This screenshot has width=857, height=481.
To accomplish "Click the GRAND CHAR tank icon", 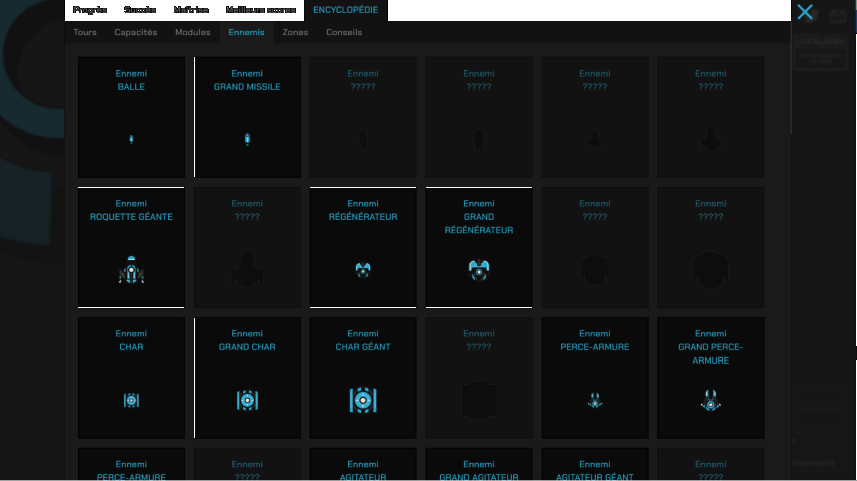I will coord(247,401).
